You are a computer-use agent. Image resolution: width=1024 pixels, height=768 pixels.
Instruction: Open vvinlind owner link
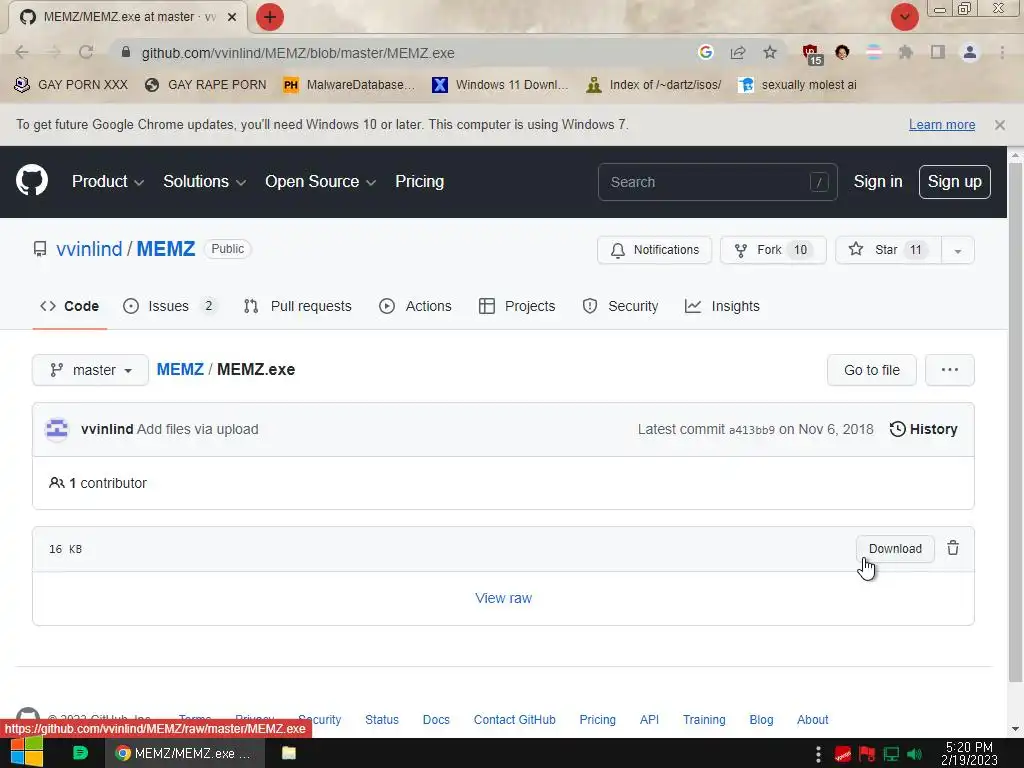(x=89, y=249)
